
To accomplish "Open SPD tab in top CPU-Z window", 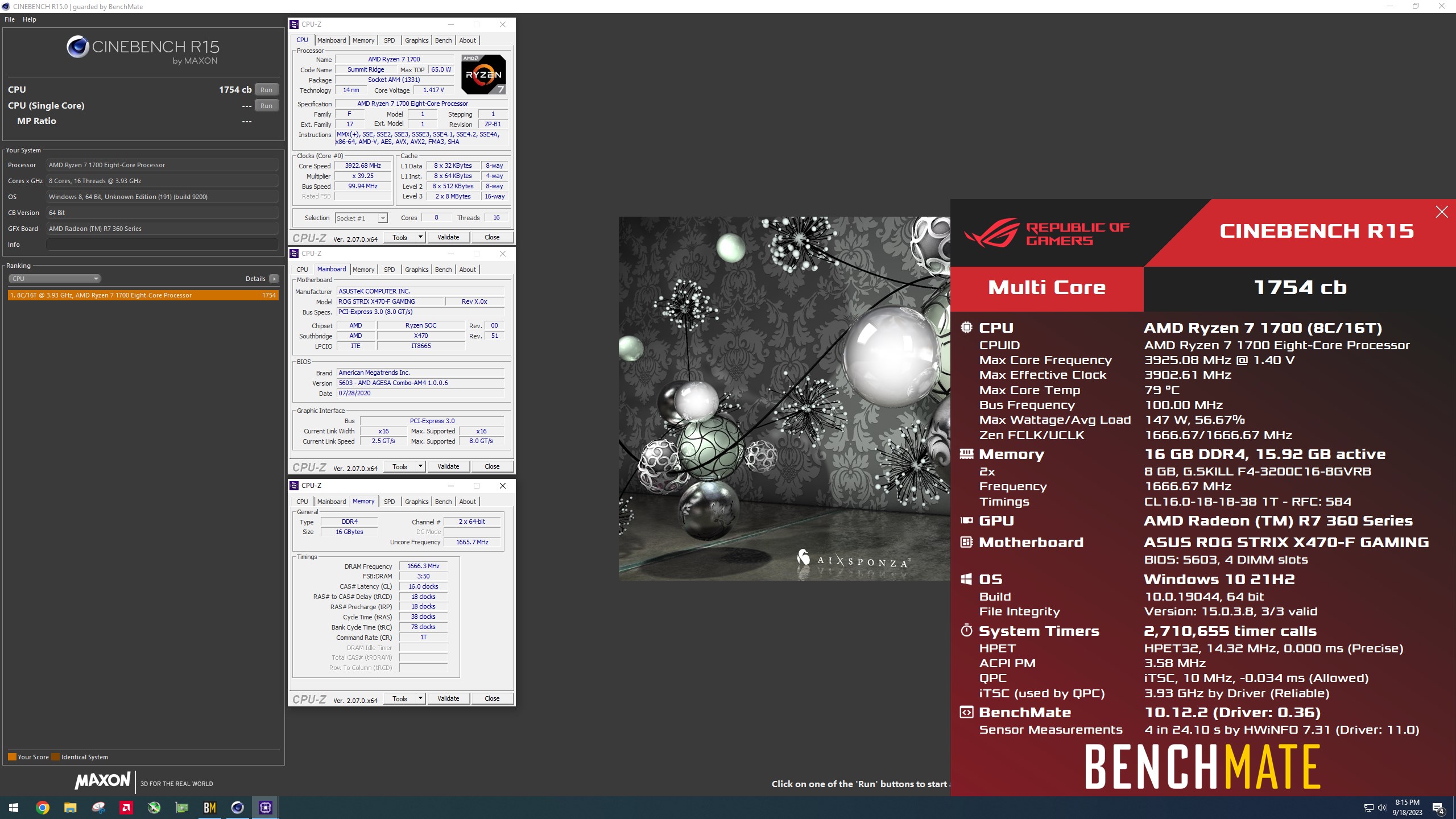I will 390,40.
